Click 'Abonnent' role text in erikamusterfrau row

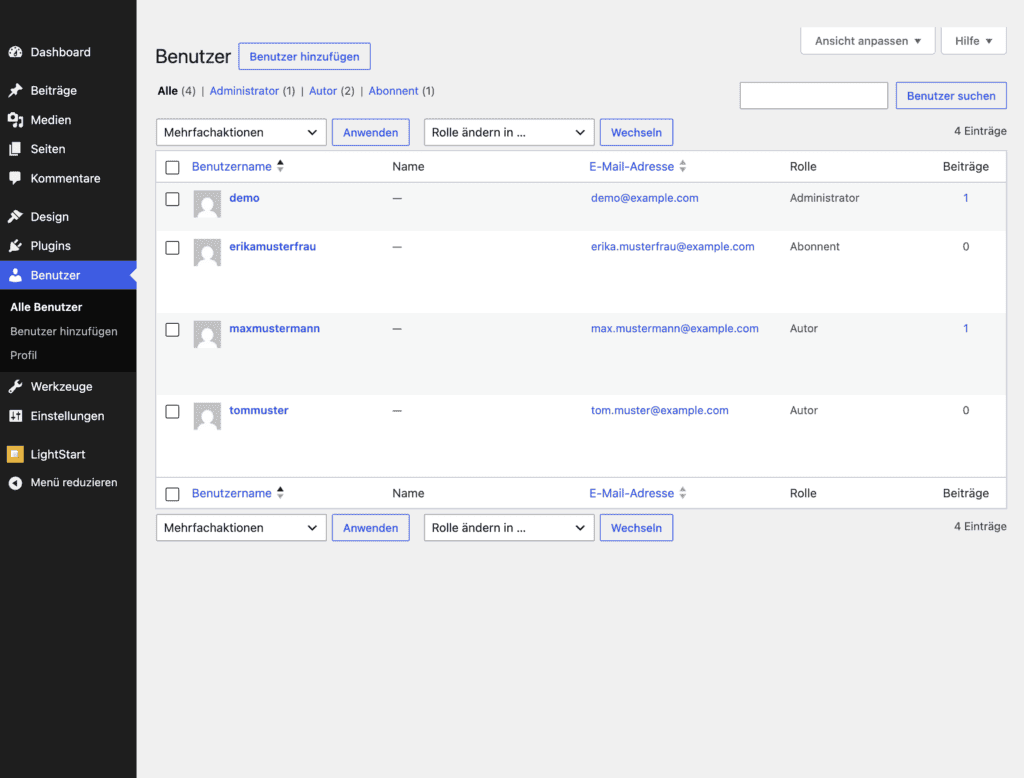(814, 246)
